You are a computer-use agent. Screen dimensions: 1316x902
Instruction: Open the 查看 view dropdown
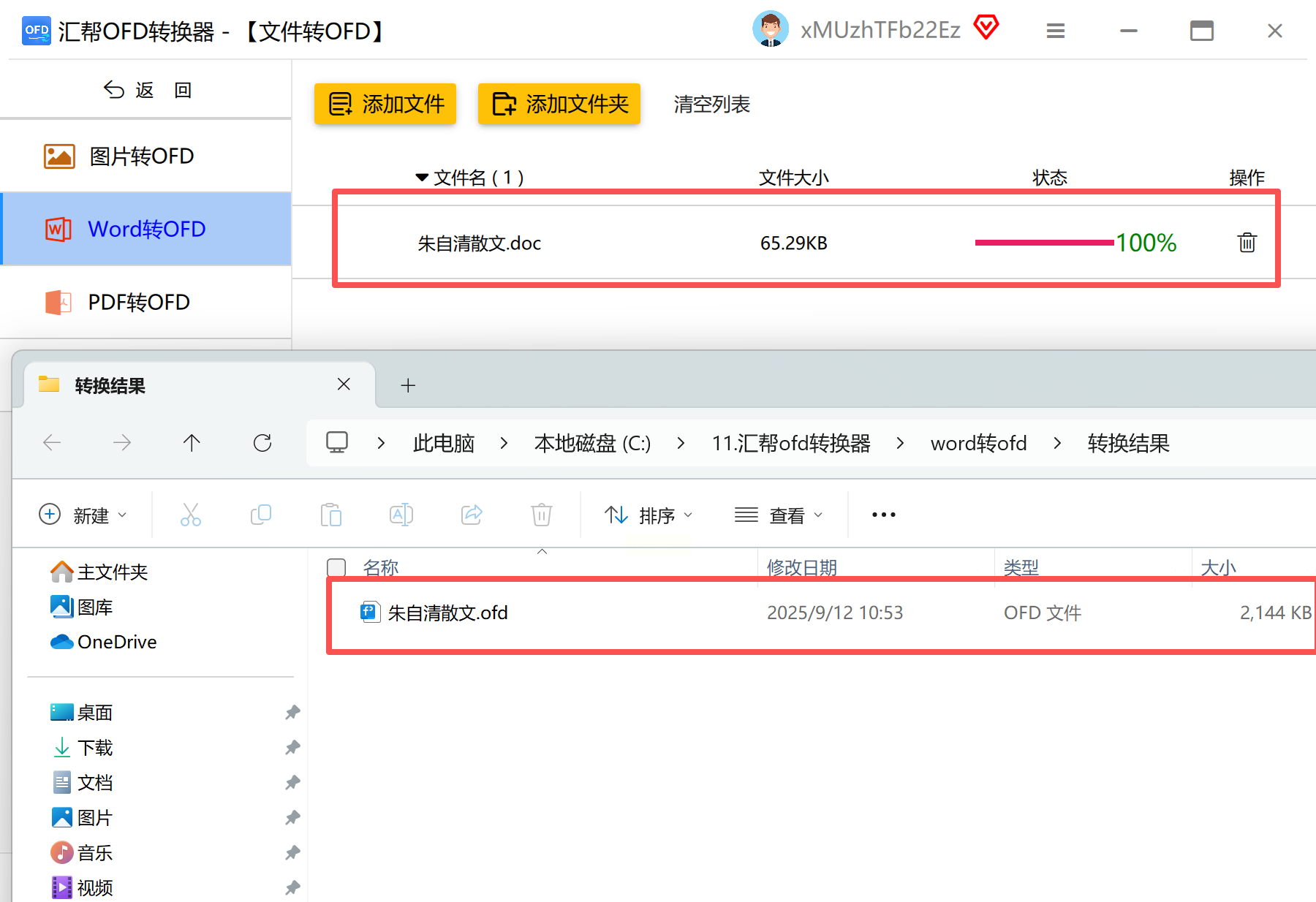point(779,515)
